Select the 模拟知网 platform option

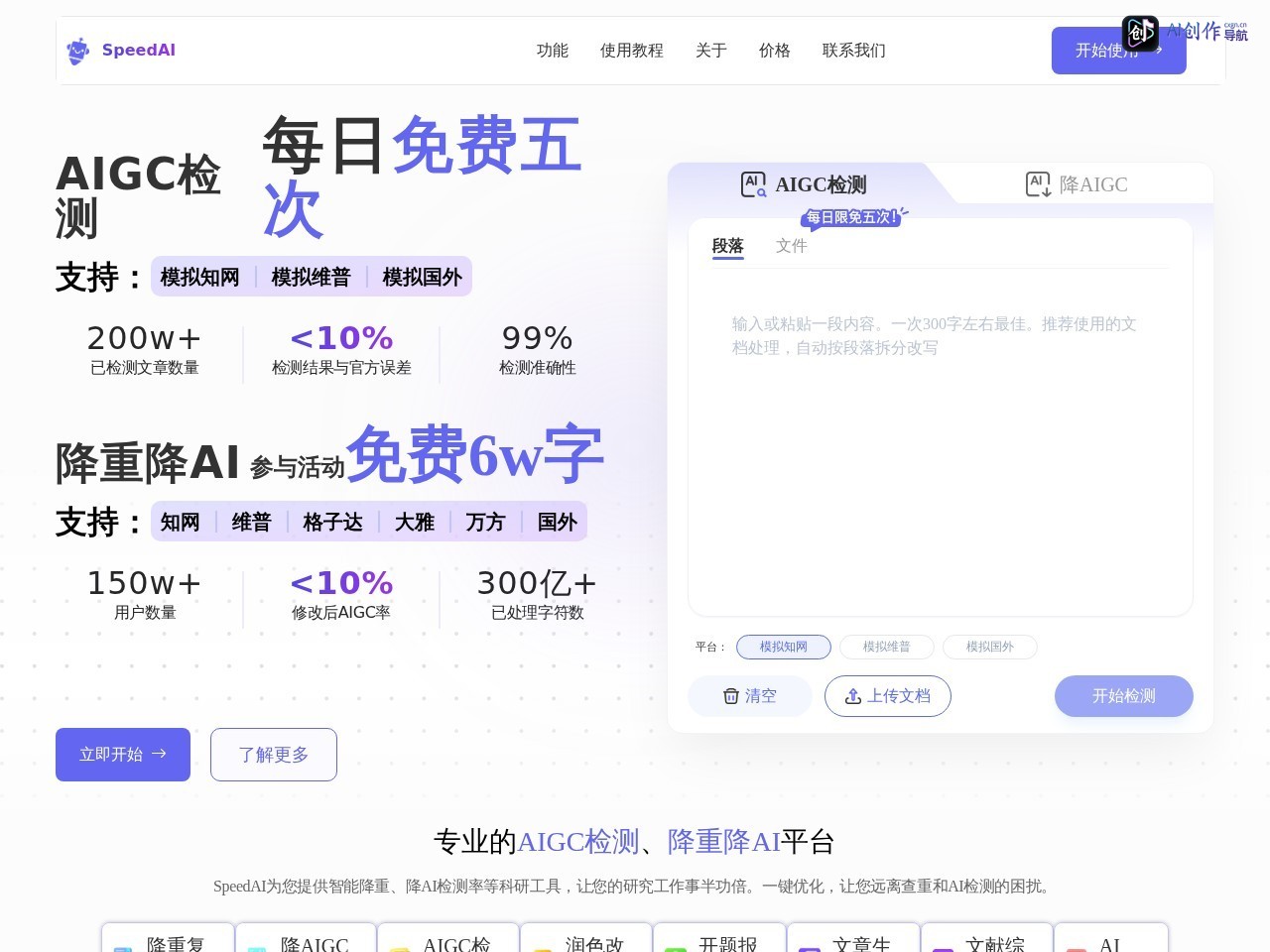[x=784, y=647]
